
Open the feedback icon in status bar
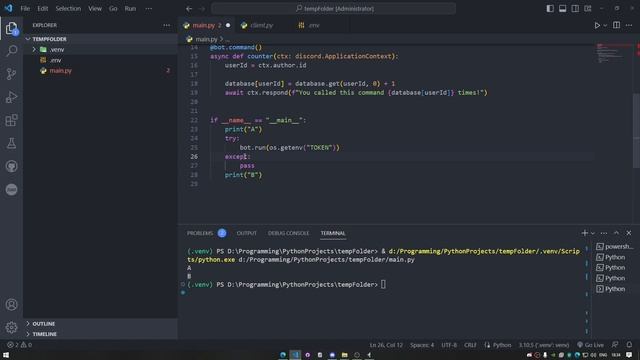(615, 345)
